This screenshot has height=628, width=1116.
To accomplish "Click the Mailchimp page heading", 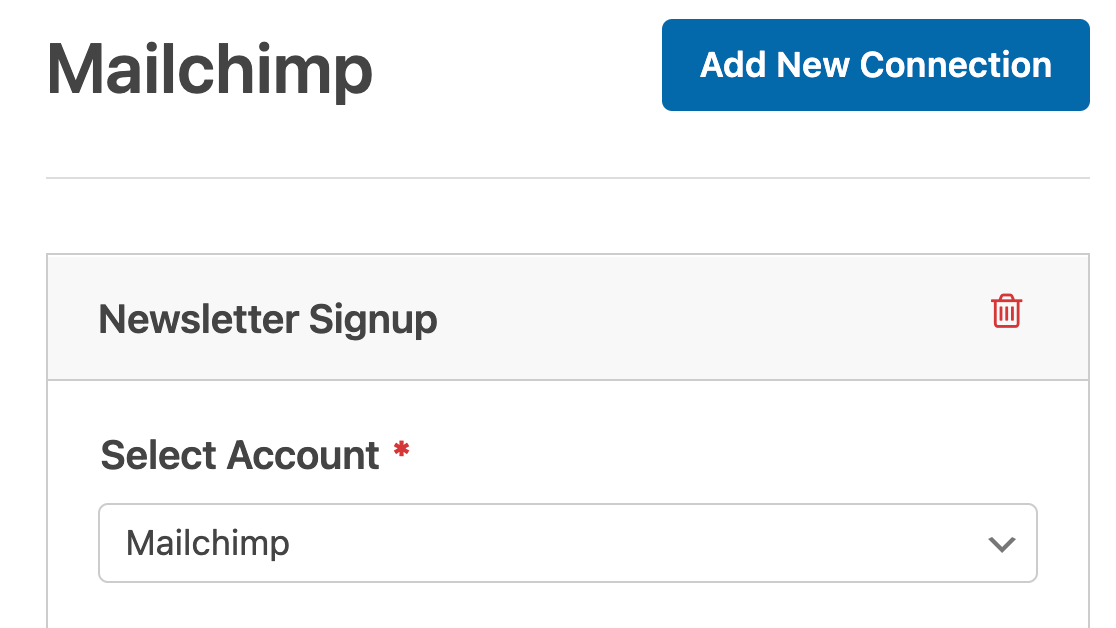I will [210, 70].
